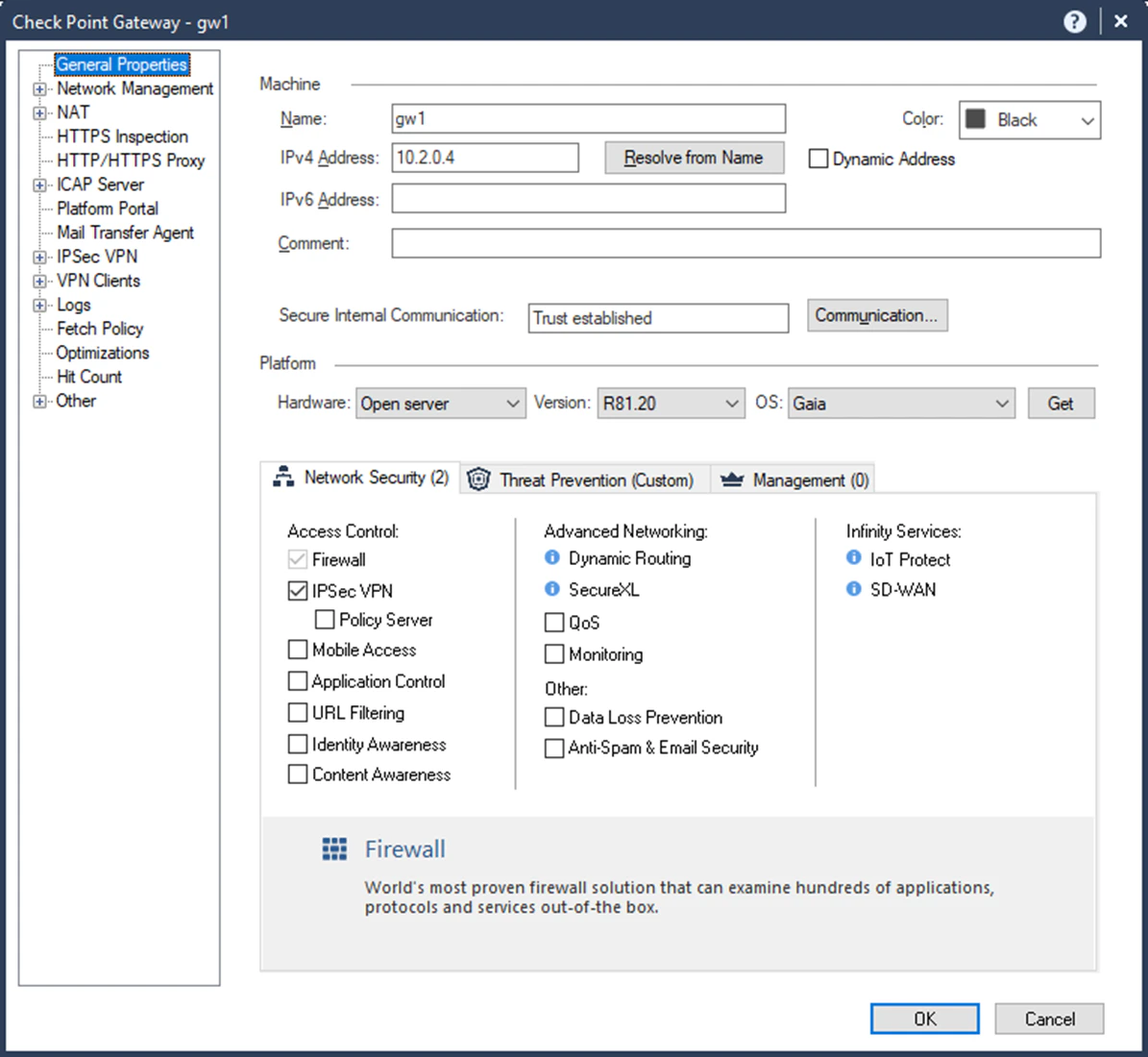The width and height of the screenshot is (1148, 1057).
Task: Click the IPv6 Address field
Action: pyautogui.click(x=589, y=199)
